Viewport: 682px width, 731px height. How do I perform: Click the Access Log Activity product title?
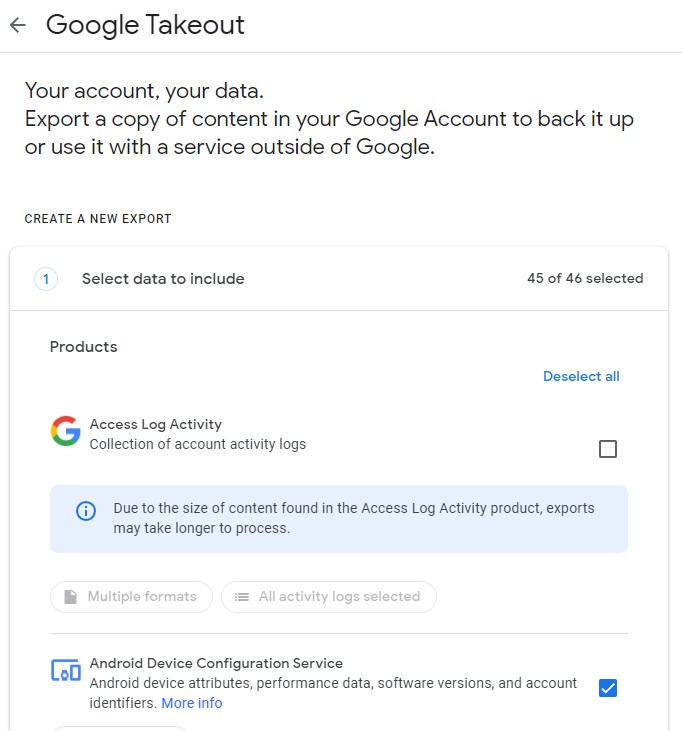(156, 424)
